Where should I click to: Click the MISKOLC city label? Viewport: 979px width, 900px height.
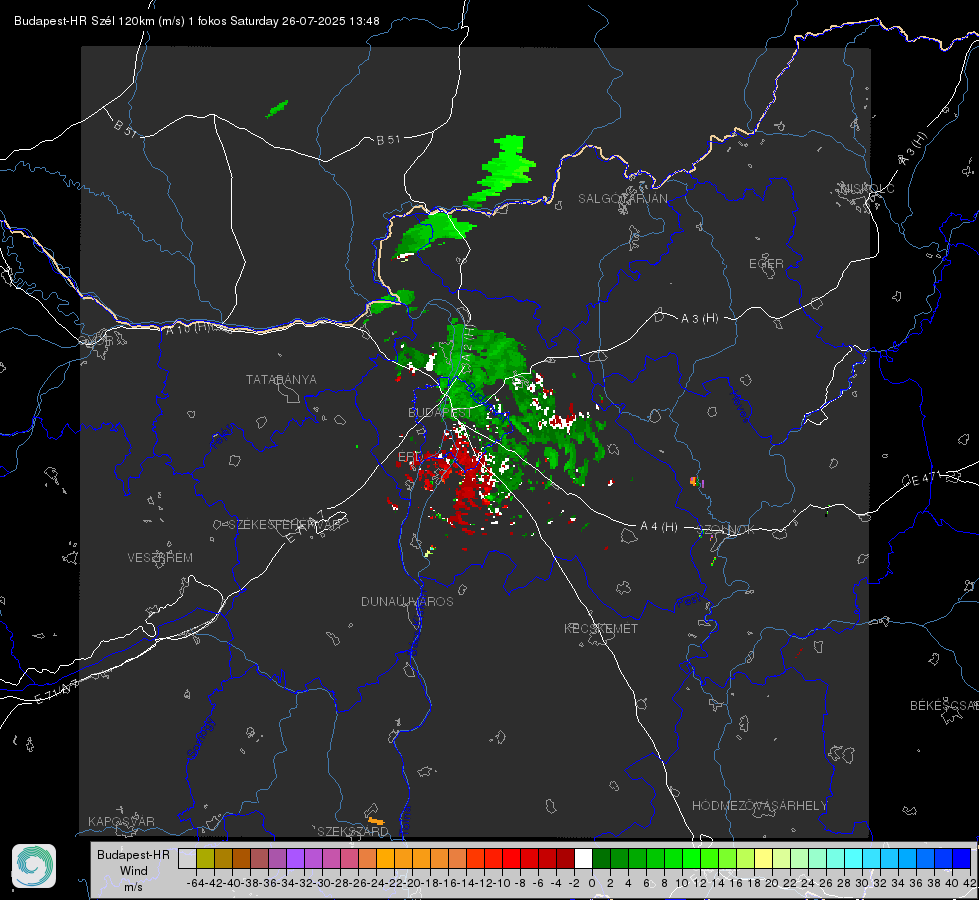[x=867, y=188]
